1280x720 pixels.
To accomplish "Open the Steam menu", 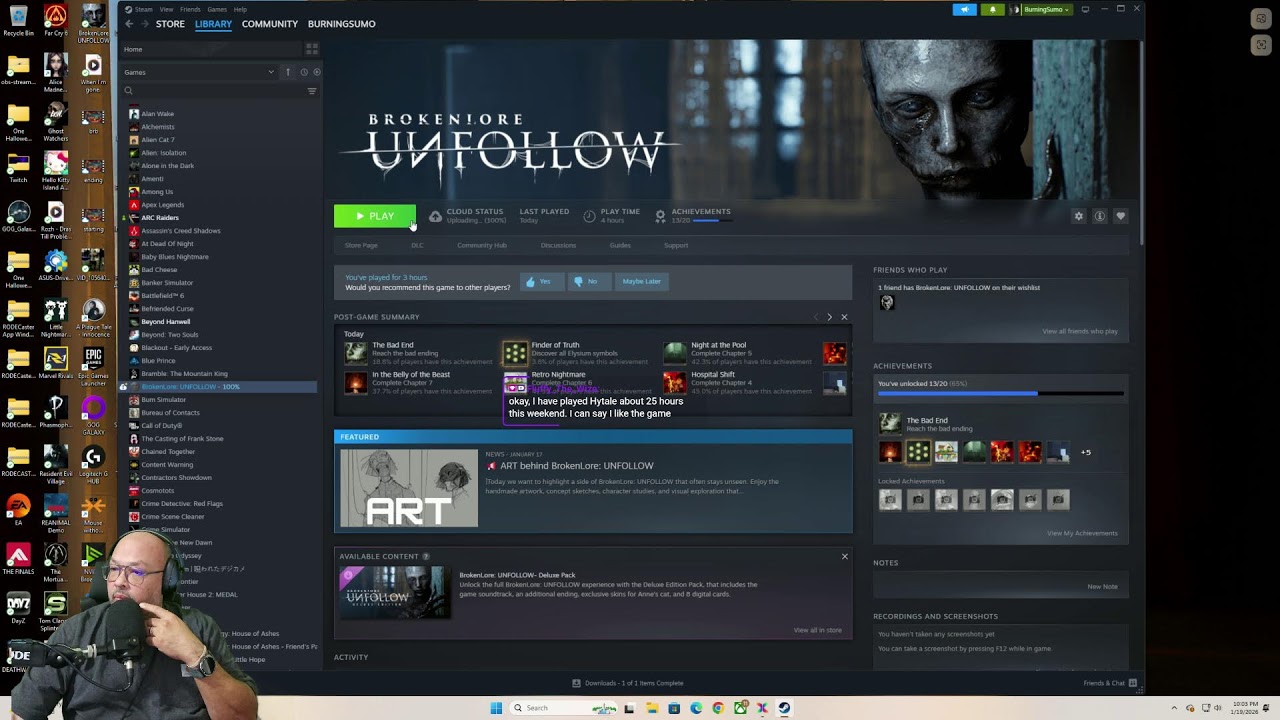I will coord(144,9).
